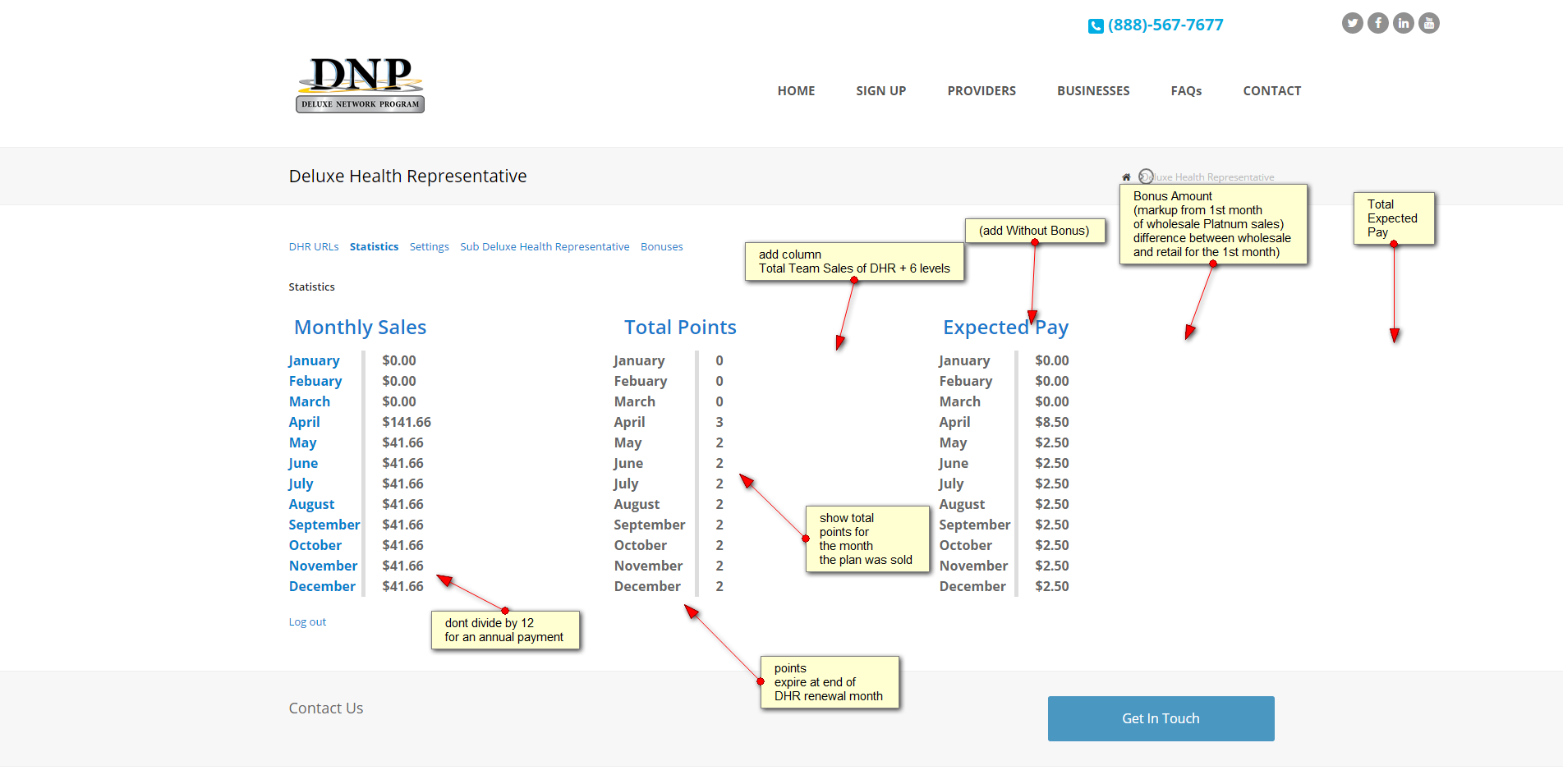Screen dimensions: 1563x784
Task: Click the Total Points heading
Action: click(680, 328)
